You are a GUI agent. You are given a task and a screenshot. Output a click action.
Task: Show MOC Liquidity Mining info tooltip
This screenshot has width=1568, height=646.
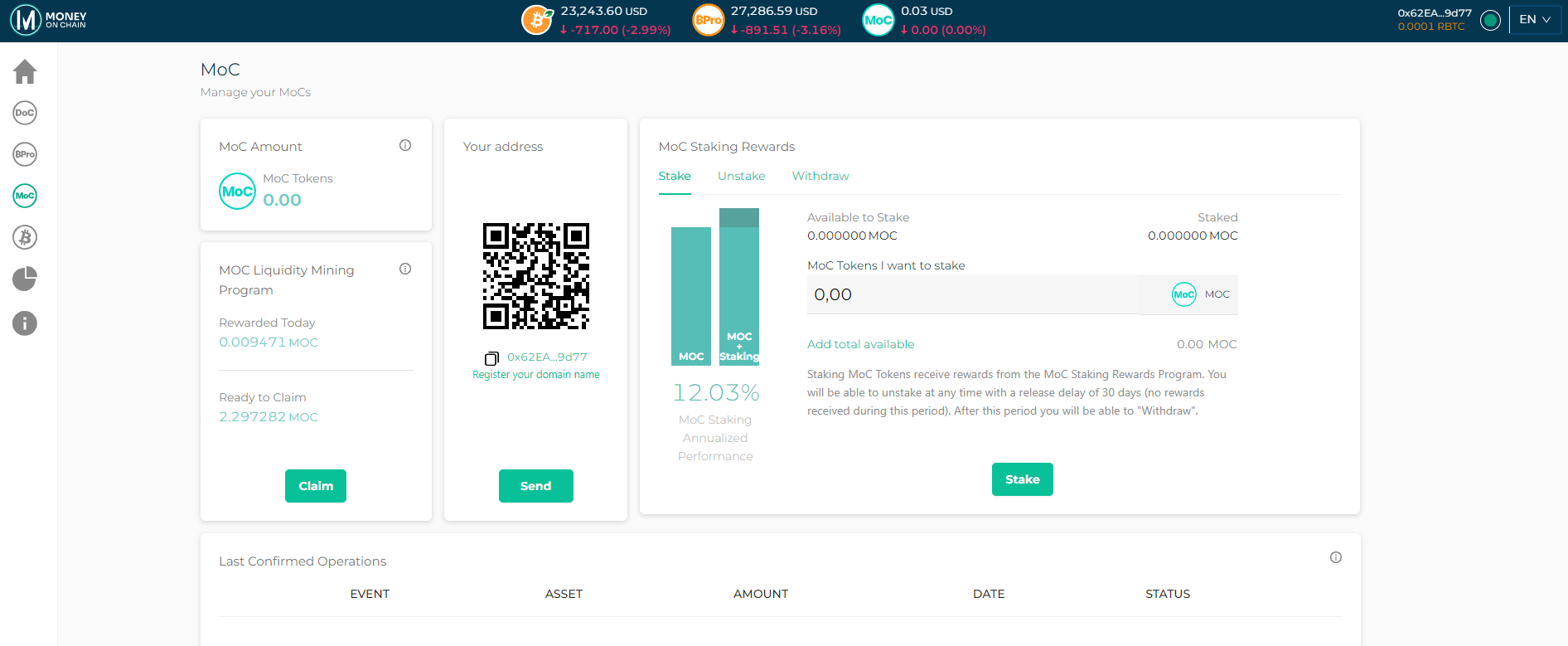point(405,269)
